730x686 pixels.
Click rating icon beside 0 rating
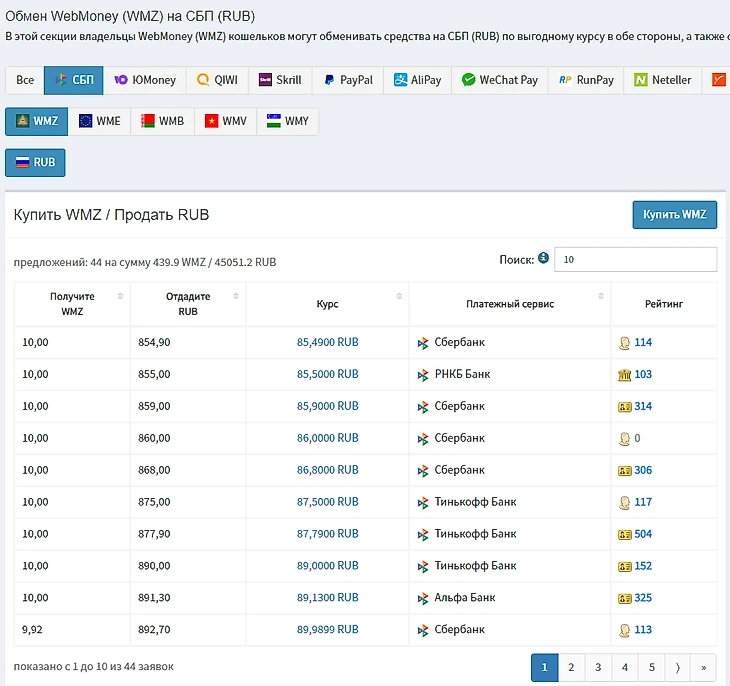pyautogui.click(x=624, y=439)
